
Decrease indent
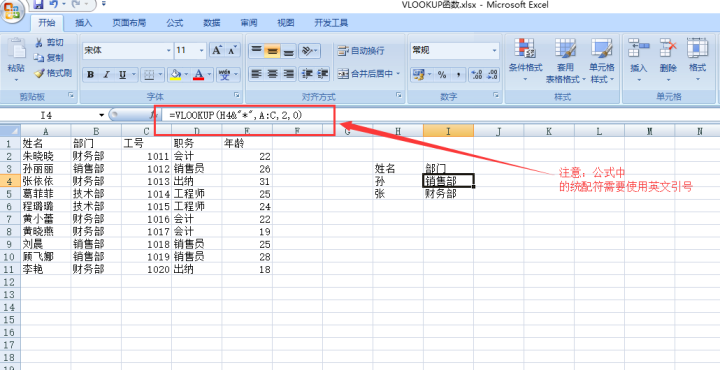[x=306, y=73]
